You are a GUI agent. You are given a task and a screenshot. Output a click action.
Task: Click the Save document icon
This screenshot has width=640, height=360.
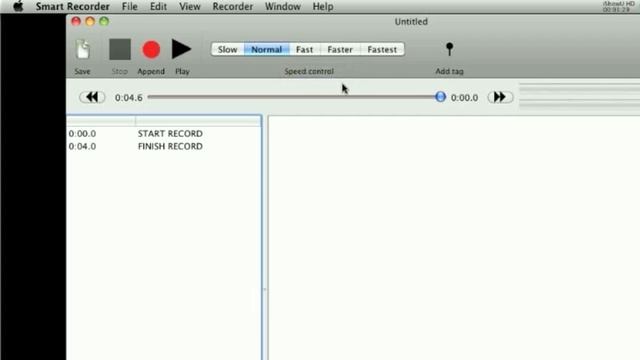point(83,50)
